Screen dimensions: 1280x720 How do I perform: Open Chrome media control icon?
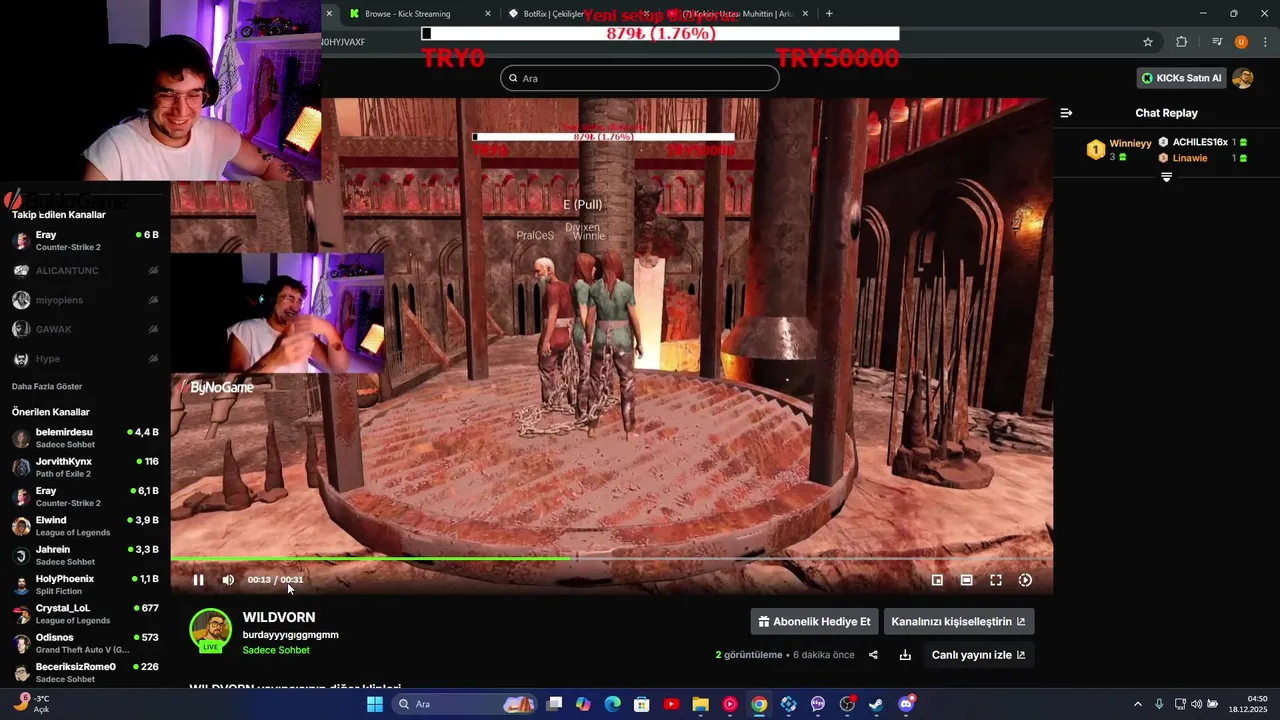click(x=1217, y=42)
